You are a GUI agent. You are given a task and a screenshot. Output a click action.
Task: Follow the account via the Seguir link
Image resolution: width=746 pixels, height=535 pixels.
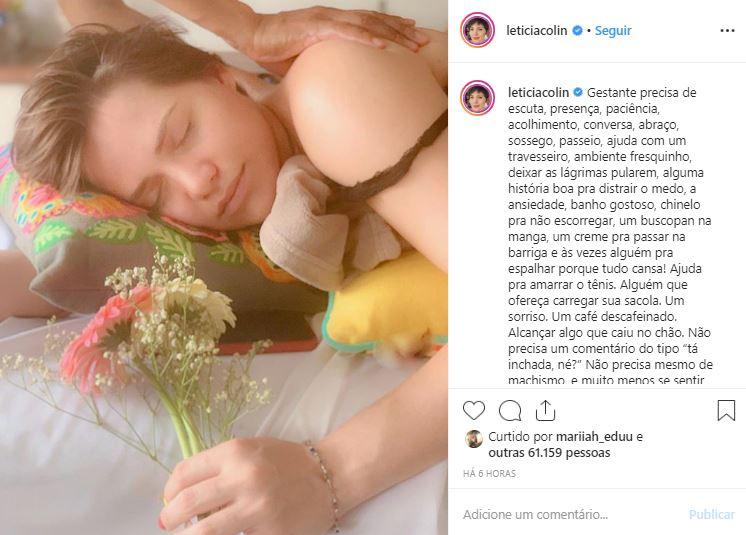coord(613,30)
